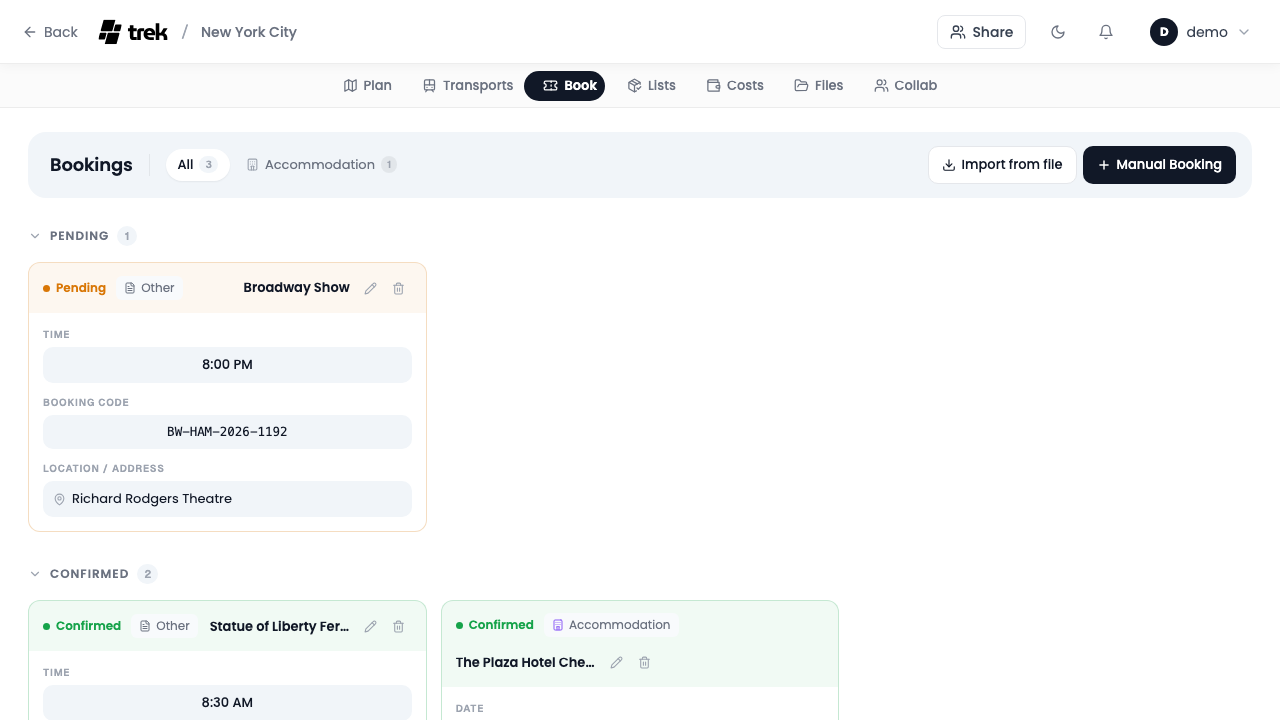Viewport: 1280px width, 720px height.
Task: Go Back to previous page
Action: click(x=50, y=32)
